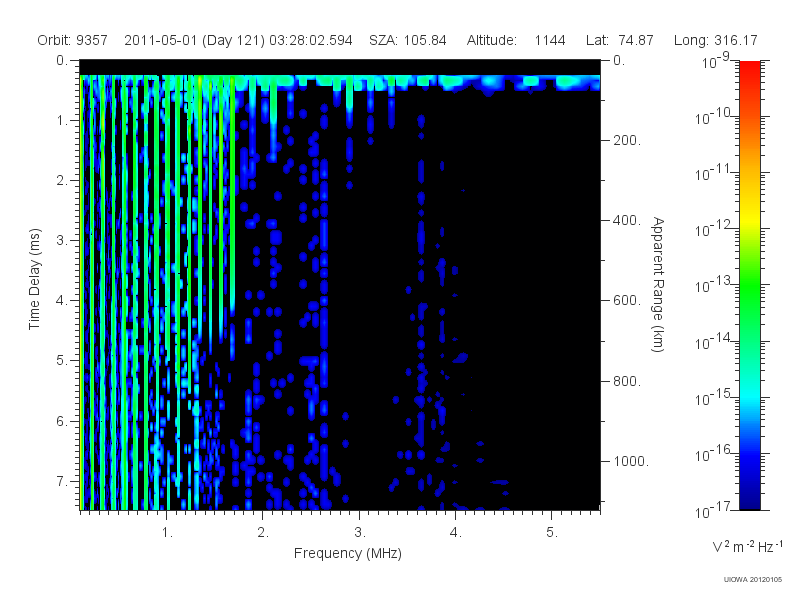Click the 10^-12 color scale label
800x600 pixels.
point(712,229)
